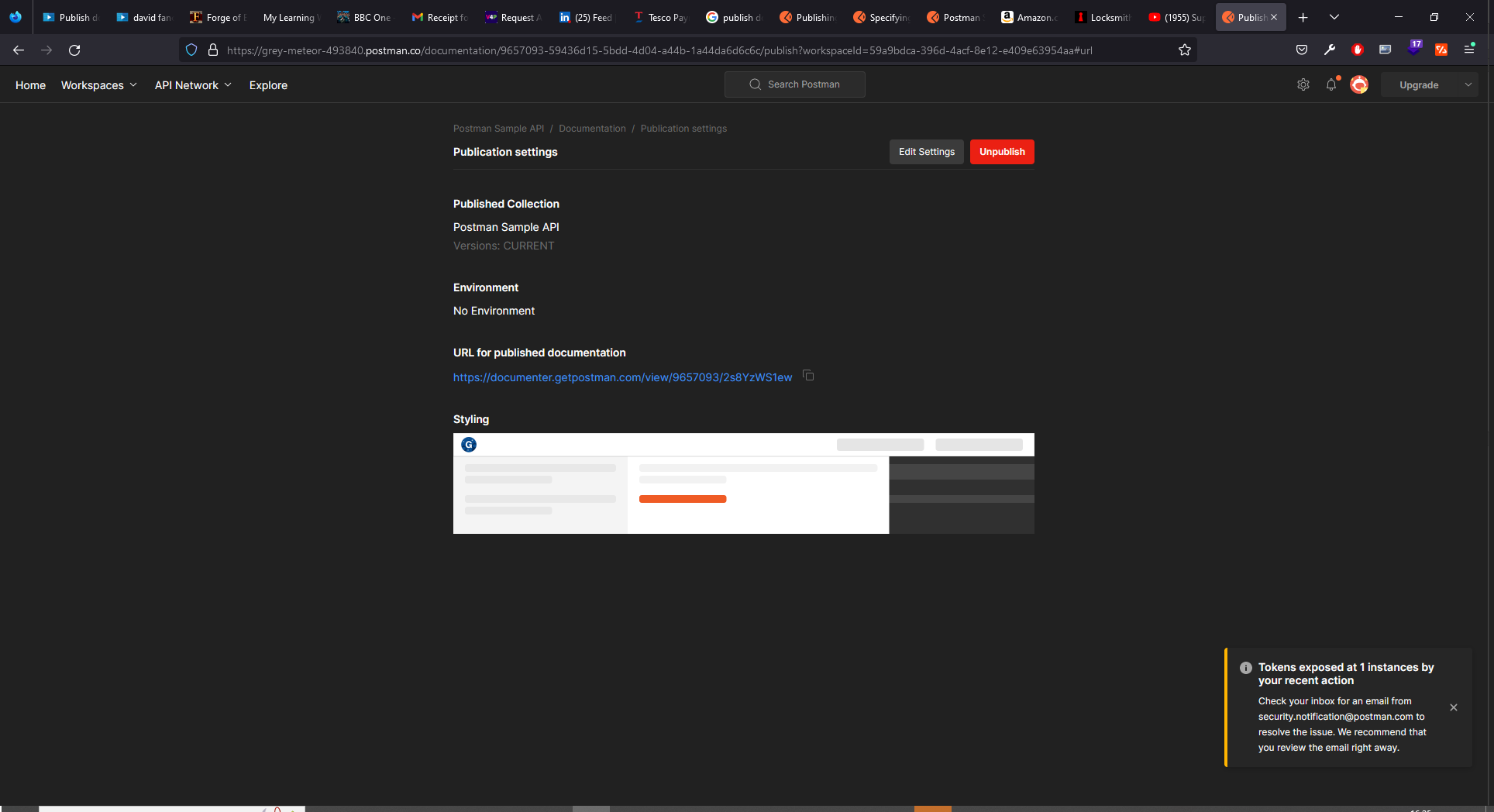
Task: Click the orange highlight swatch in preview
Action: tap(683, 499)
